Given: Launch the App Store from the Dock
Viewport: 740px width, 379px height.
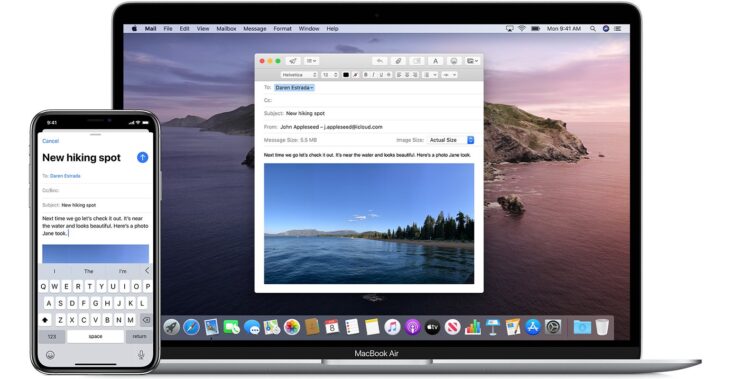Looking at the screenshot, I should coord(533,327).
